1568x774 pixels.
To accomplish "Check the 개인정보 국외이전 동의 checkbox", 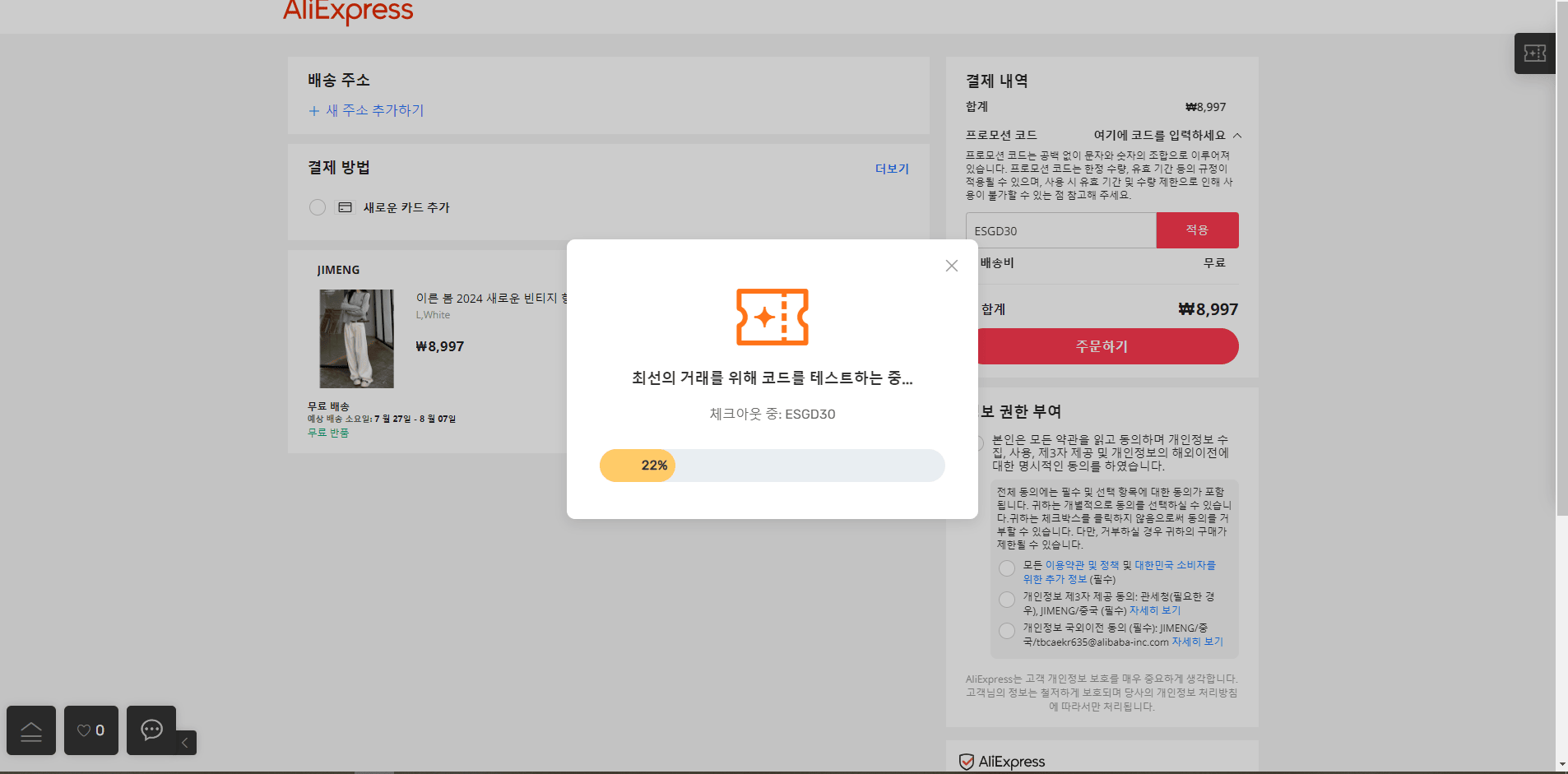I will tap(1006, 631).
